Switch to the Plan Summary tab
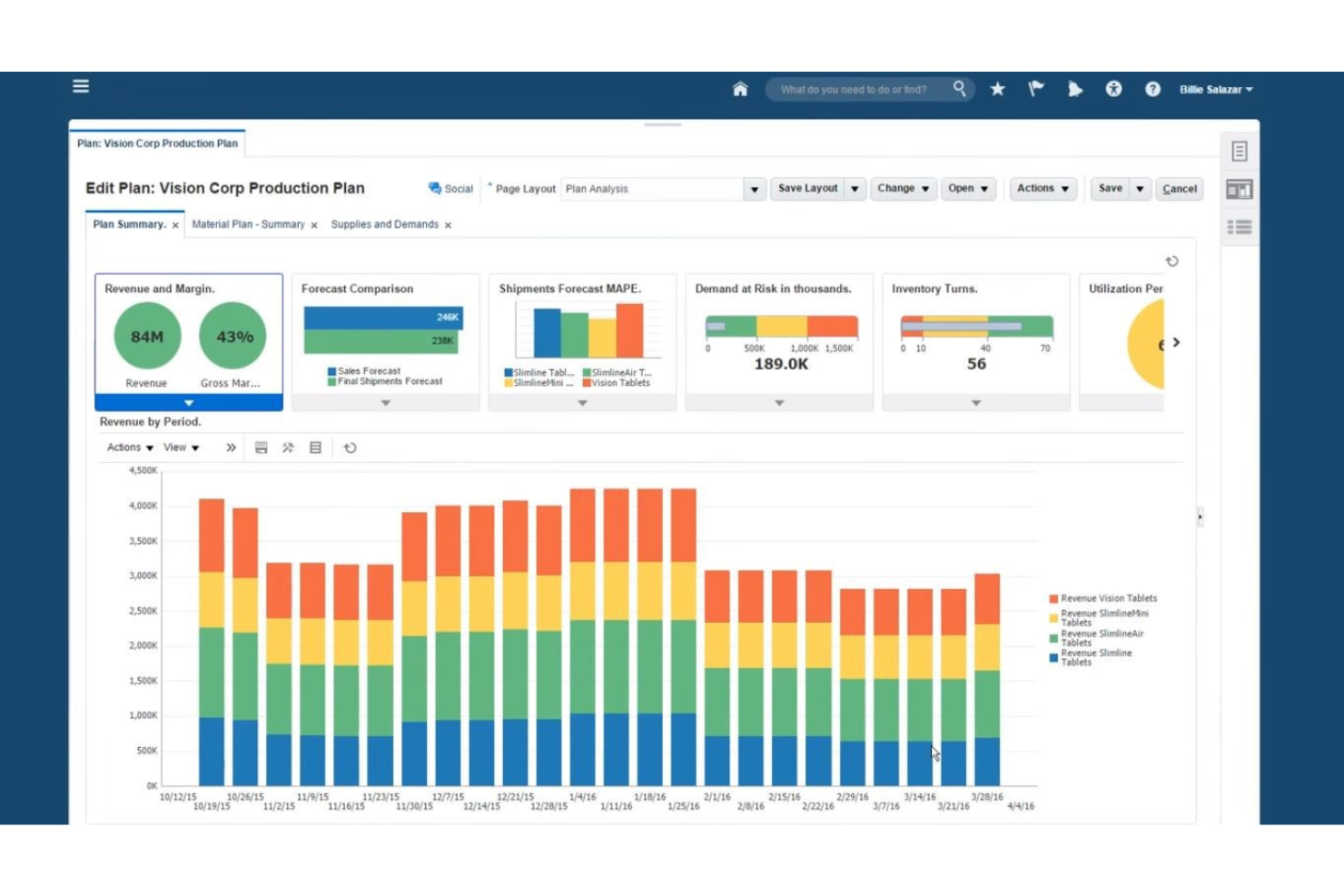The height and width of the screenshot is (896, 1344). [x=129, y=224]
